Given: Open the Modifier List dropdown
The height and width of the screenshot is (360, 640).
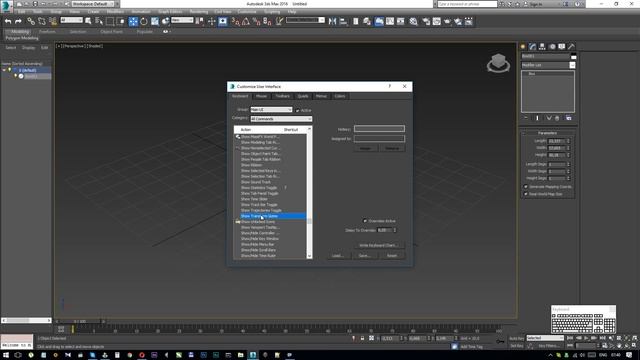Looking at the screenshot, I should (x=548, y=65).
